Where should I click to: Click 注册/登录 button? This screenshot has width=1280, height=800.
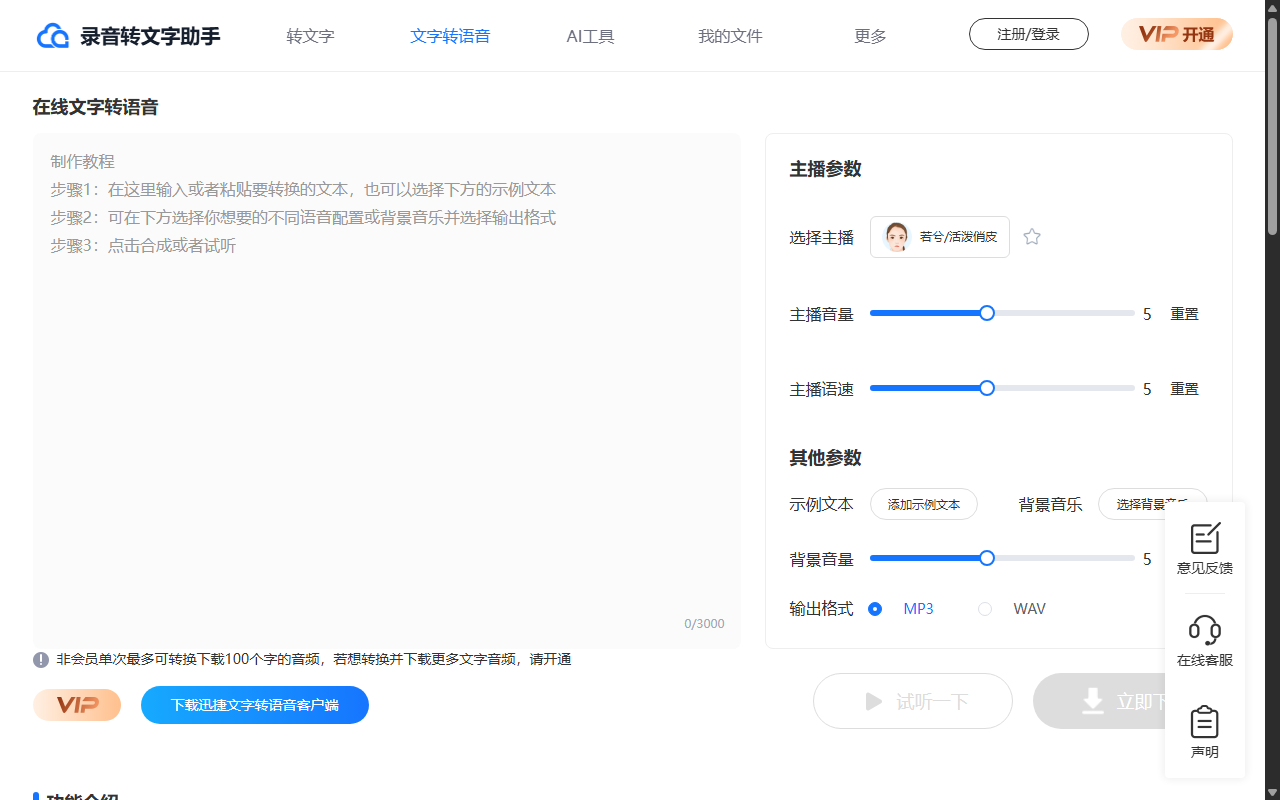1029,34
